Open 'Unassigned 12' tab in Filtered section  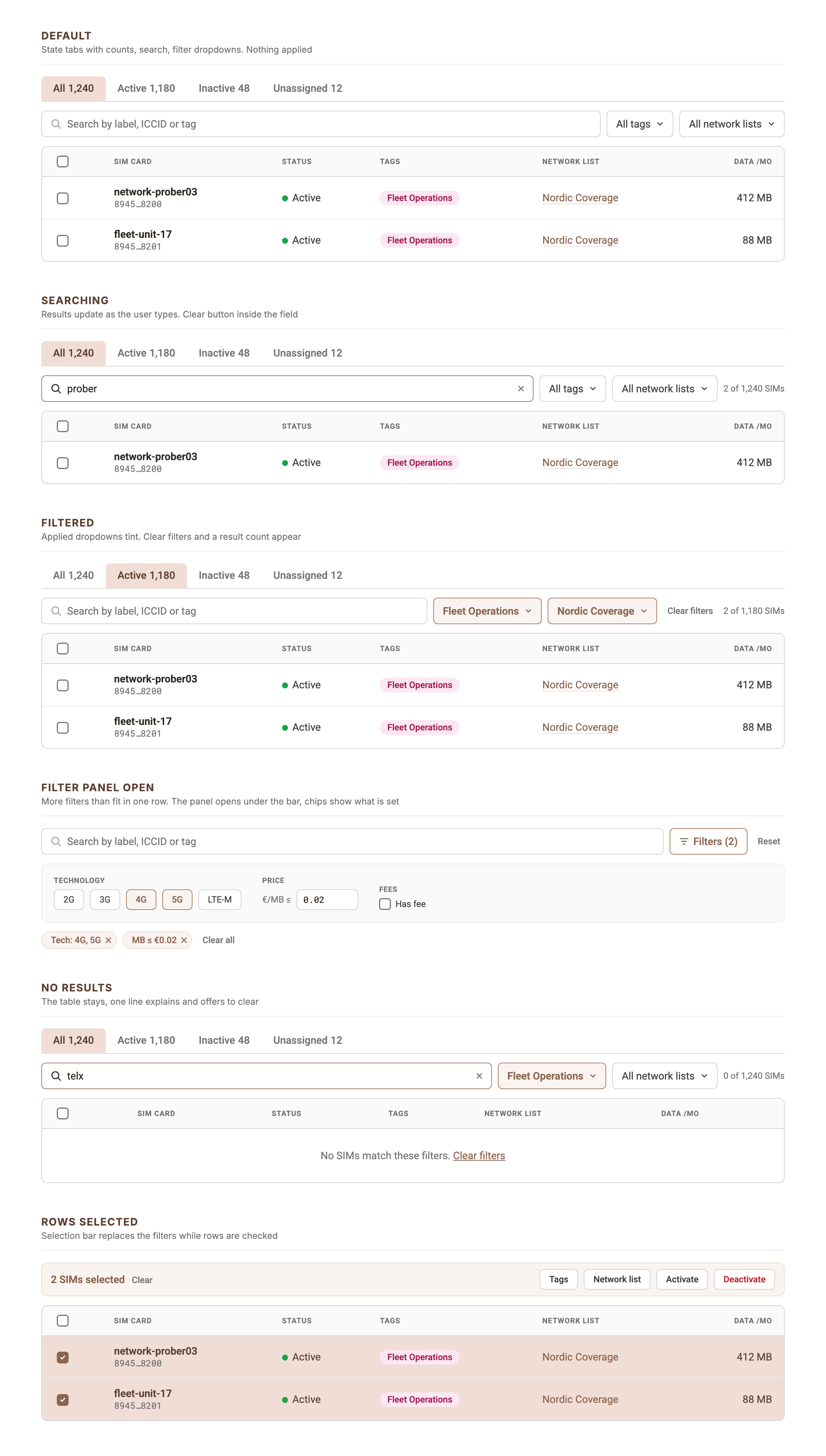coord(308,575)
